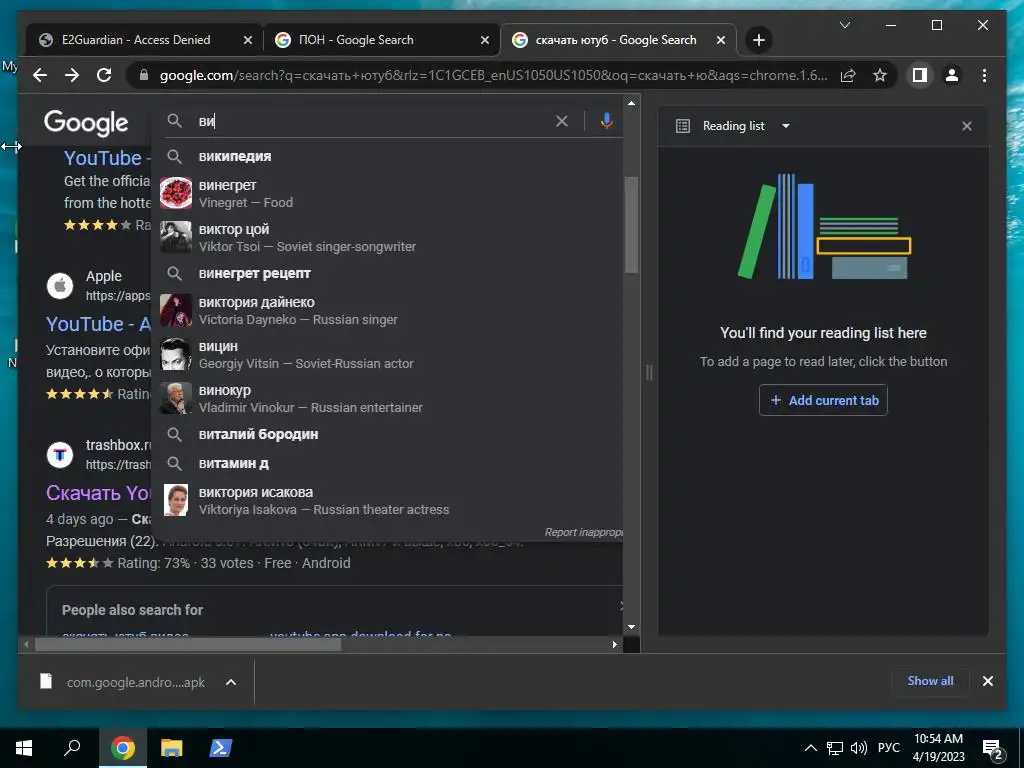
Task: Start voice search with microphone icon
Action: (607, 121)
